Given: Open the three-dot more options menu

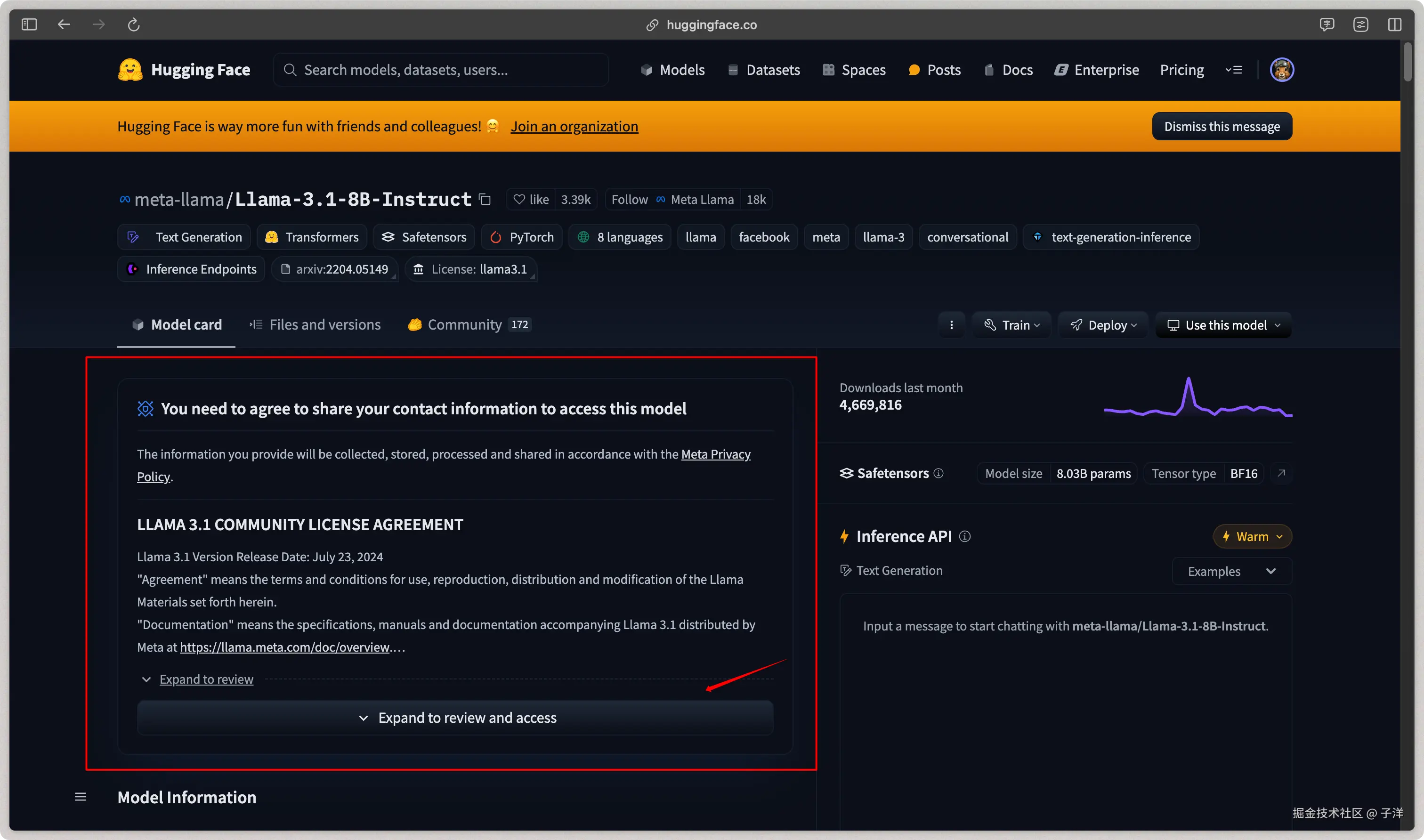Looking at the screenshot, I should pos(951,325).
